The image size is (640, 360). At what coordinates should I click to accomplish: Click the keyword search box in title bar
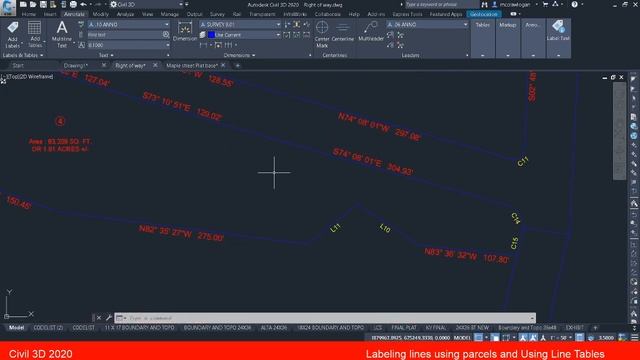442,4
